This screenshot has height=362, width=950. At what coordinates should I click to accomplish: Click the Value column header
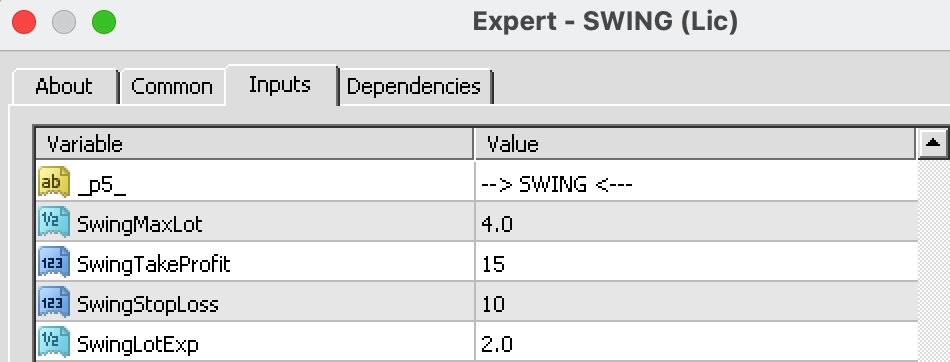pyautogui.click(x=696, y=144)
